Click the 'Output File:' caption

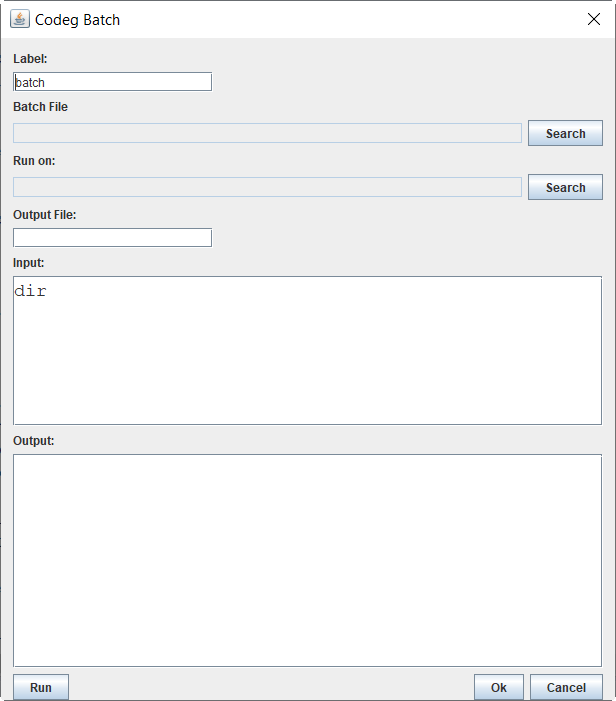coord(45,215)
